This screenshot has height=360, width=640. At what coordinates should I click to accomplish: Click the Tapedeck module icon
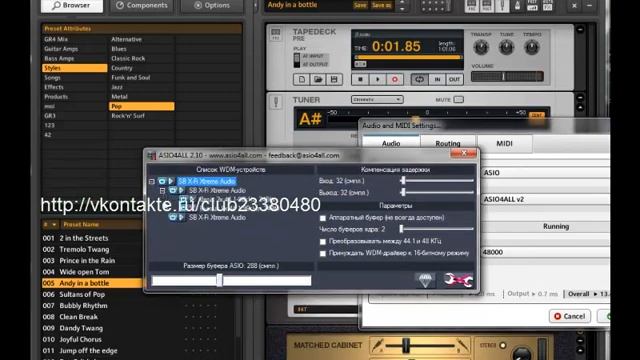click(x=276, y=33)
